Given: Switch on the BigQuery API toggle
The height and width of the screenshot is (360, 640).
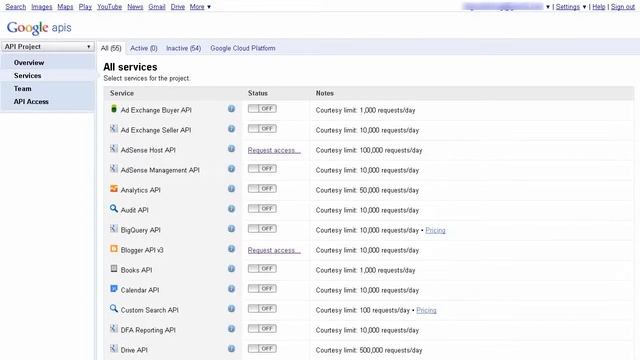Looking at the screenshot, I should tap(262, 229).
